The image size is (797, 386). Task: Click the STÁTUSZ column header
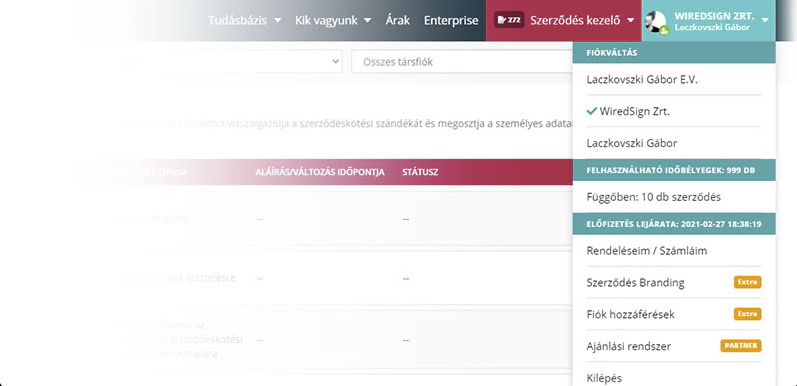coord(420,172)
